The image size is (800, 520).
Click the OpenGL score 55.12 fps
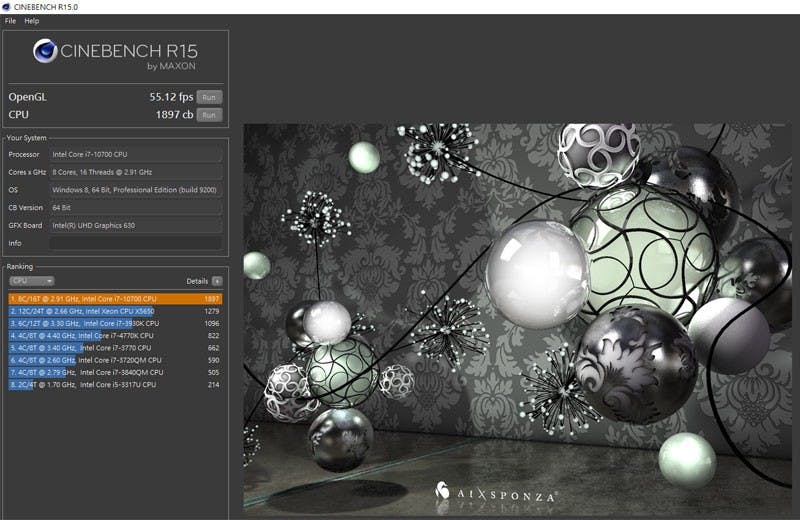pos(171,97)
